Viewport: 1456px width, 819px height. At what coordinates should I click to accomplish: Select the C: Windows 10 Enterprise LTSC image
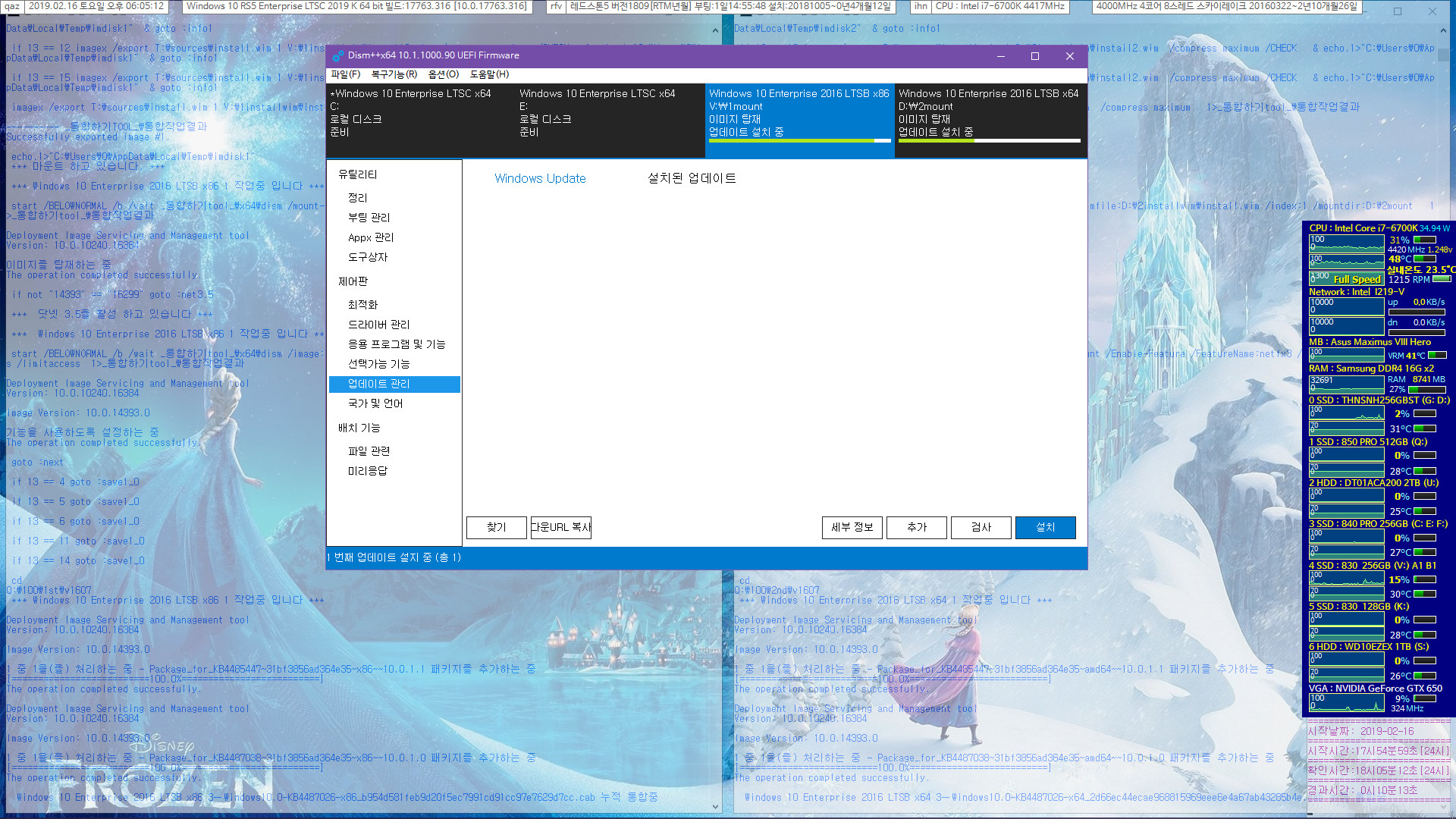[421, 120]
